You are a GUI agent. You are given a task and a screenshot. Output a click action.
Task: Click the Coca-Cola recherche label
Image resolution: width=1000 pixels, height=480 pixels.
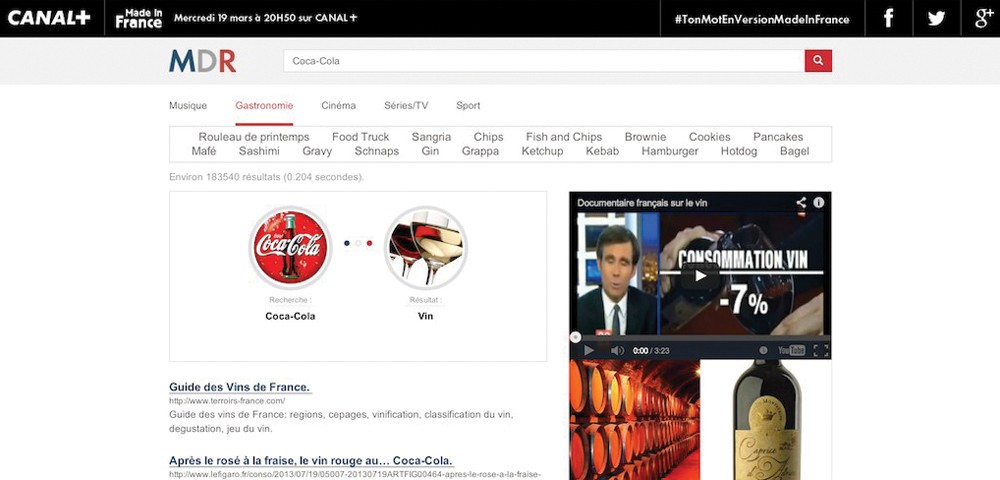290,316
